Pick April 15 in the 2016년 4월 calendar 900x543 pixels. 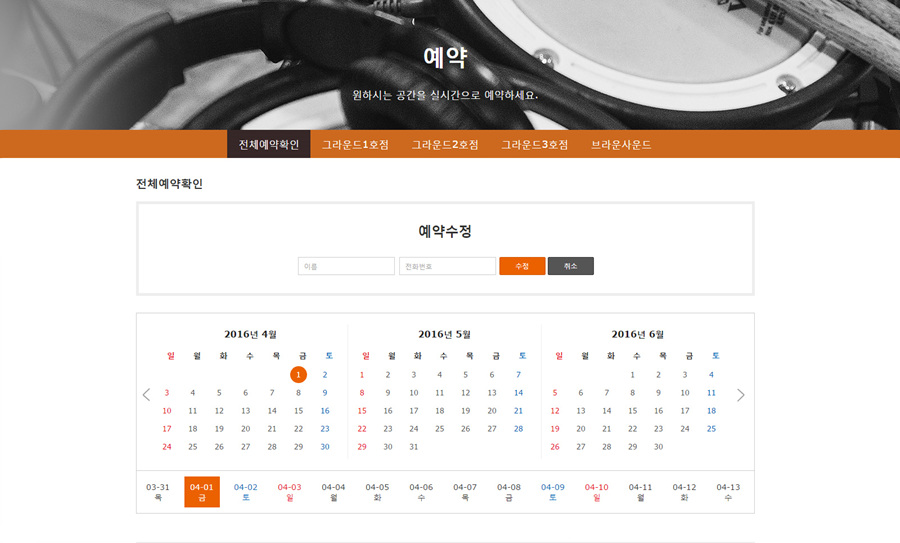click(298, 411)
